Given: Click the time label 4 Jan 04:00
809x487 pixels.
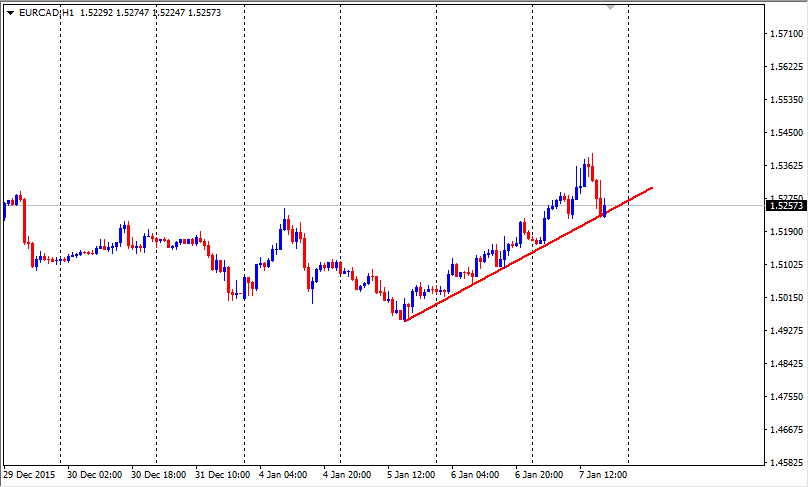Looking at the screenshot, I should pyautogui.click(x=283, y=475).
